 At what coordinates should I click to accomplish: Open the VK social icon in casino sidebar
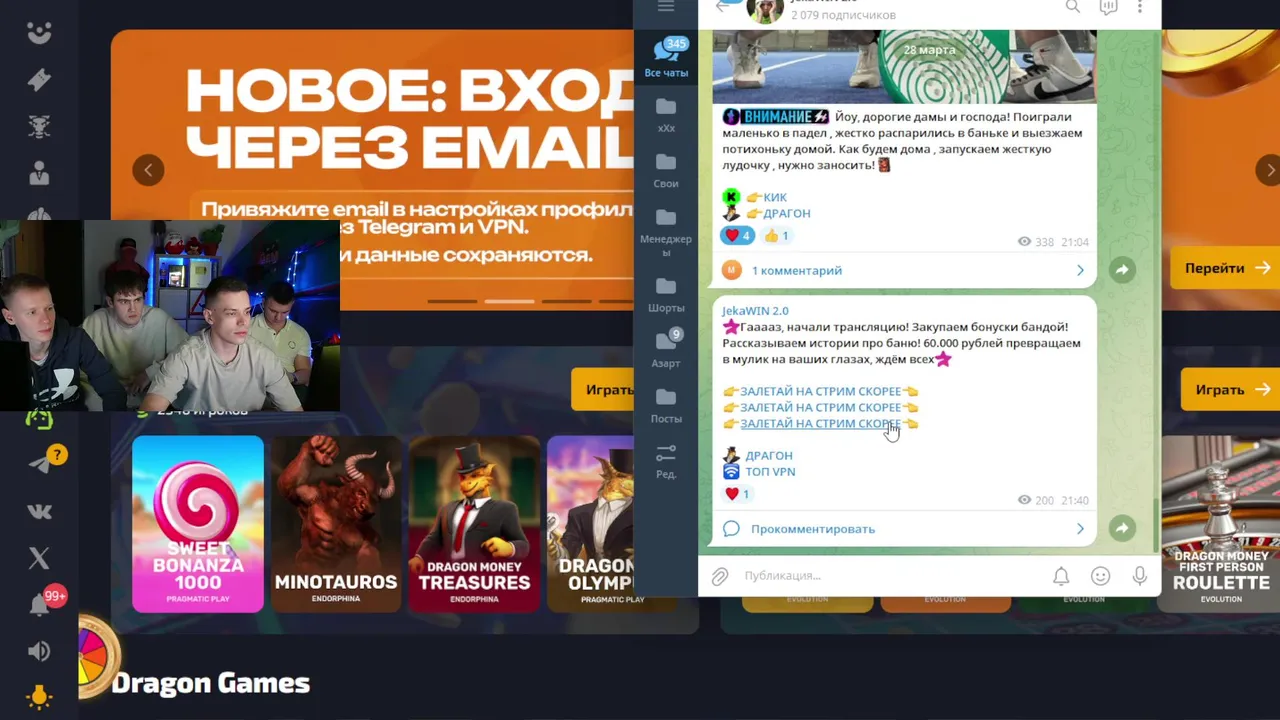pos(39,511)
